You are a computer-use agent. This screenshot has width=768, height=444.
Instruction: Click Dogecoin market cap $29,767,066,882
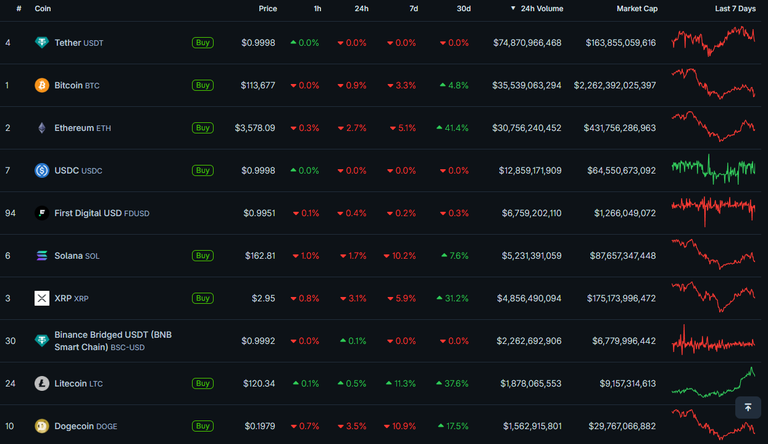622,426
